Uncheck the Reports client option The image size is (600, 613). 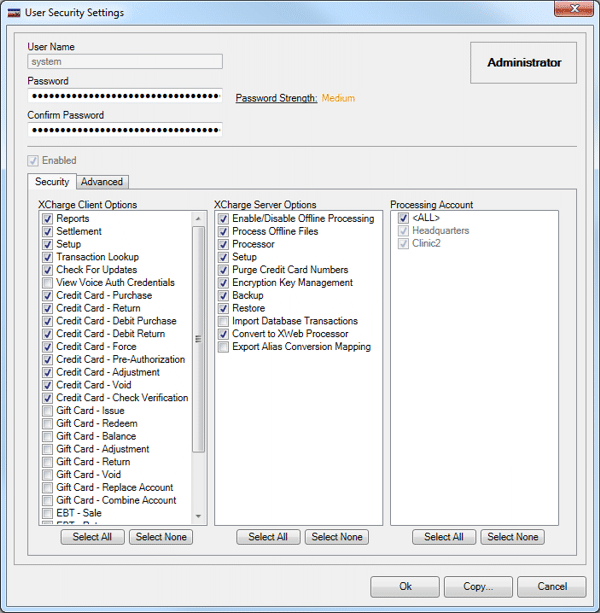pos(48,219)
